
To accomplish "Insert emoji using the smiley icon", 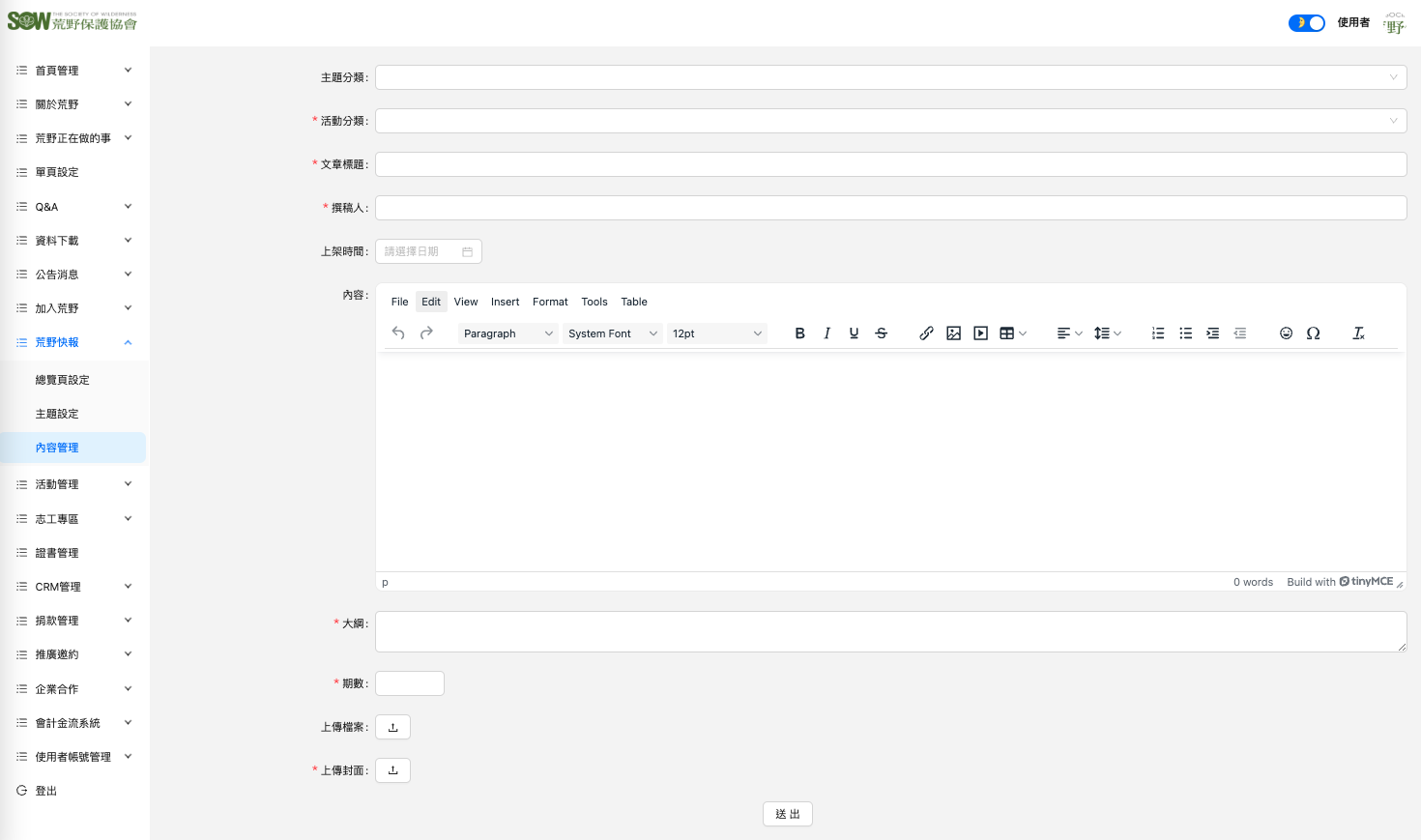I will 1286,333.
